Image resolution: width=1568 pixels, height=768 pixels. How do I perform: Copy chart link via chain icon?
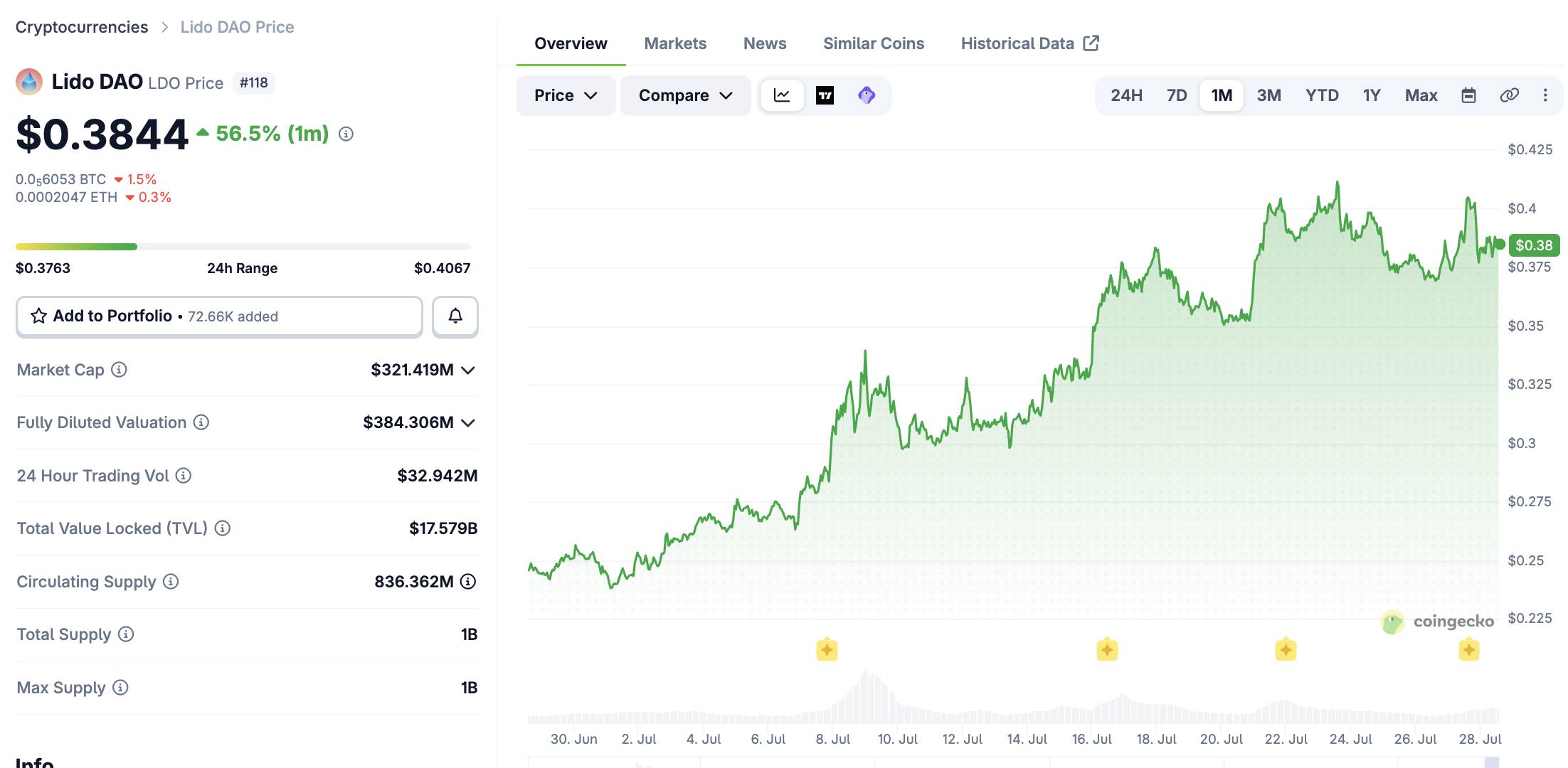point(1509,95)
